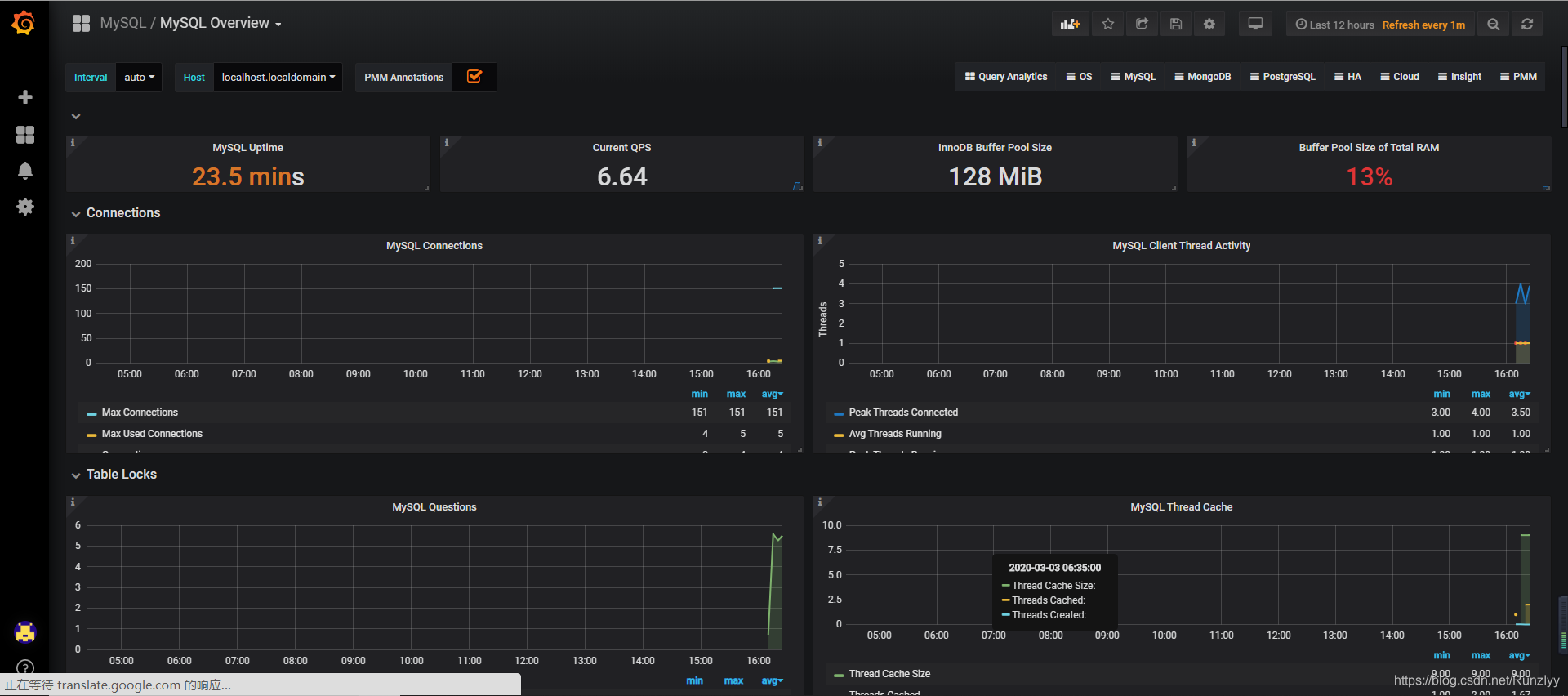Viewport: 1568px width, 696px height.
Task: Sort Client Thread Activity legend by avg
Action: (1520, 394)
